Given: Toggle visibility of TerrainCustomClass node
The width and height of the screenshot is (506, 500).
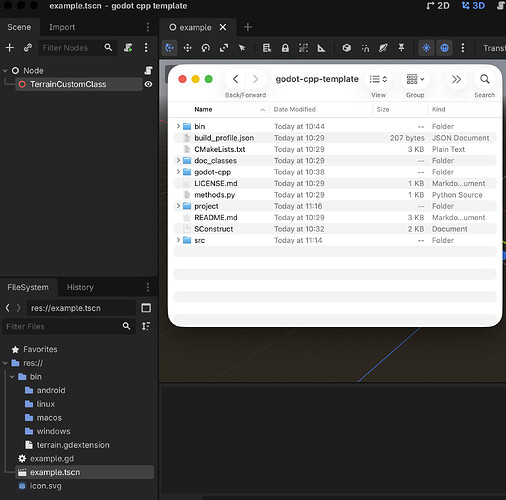Looking at the screenshot, I should pos(148,84).
